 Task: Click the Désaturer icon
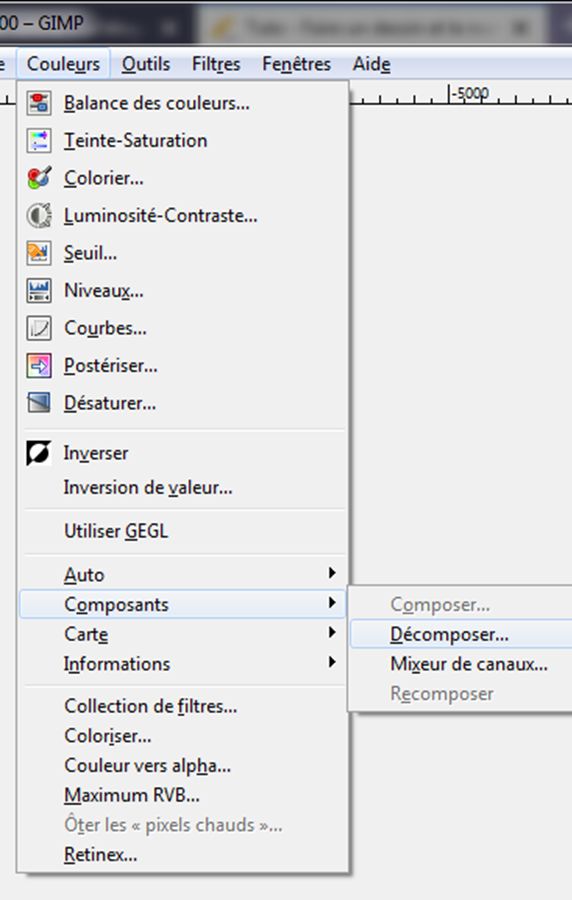tap(38, 403)
